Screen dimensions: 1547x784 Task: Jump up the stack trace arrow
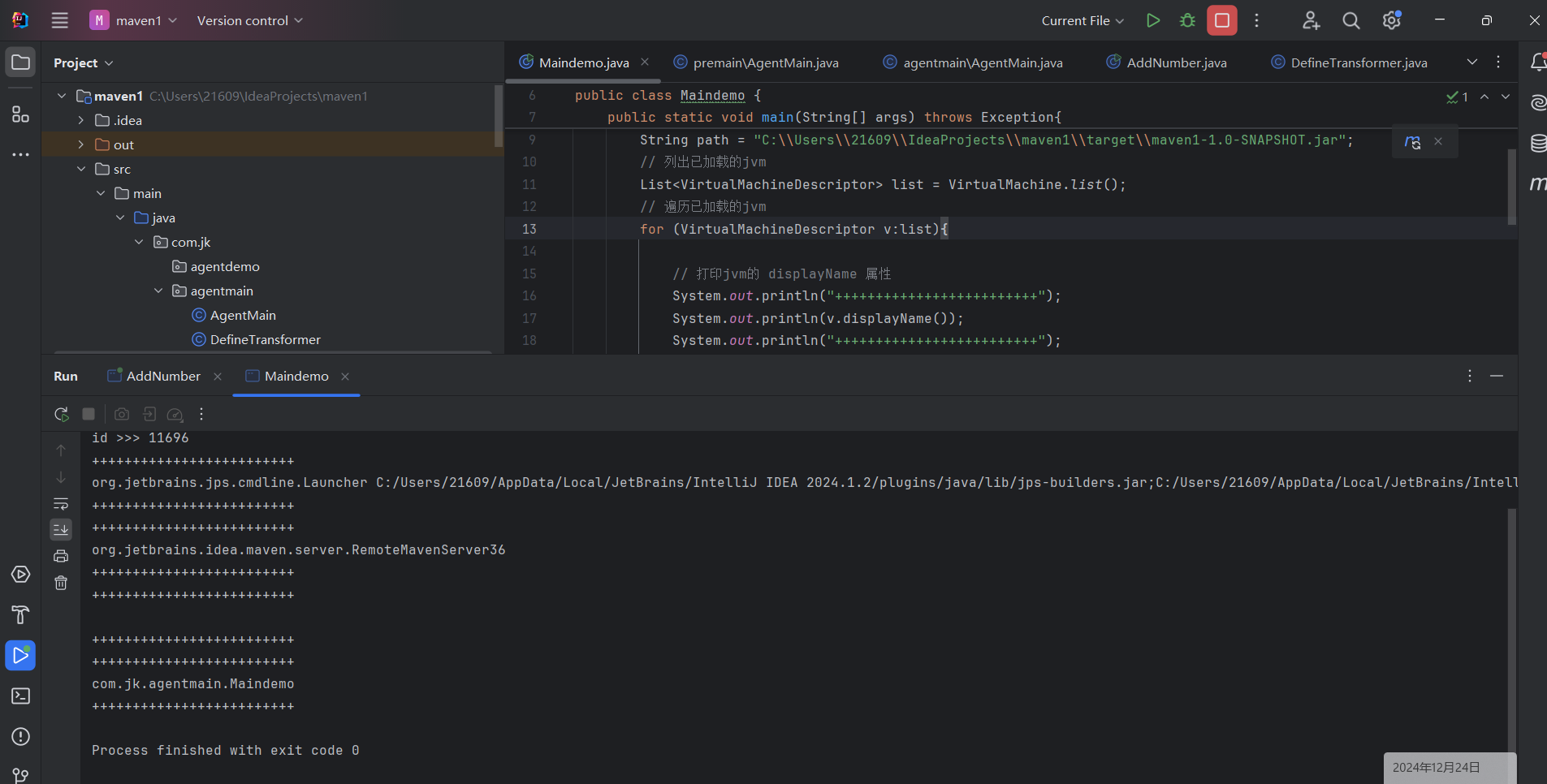click(61, 450)
